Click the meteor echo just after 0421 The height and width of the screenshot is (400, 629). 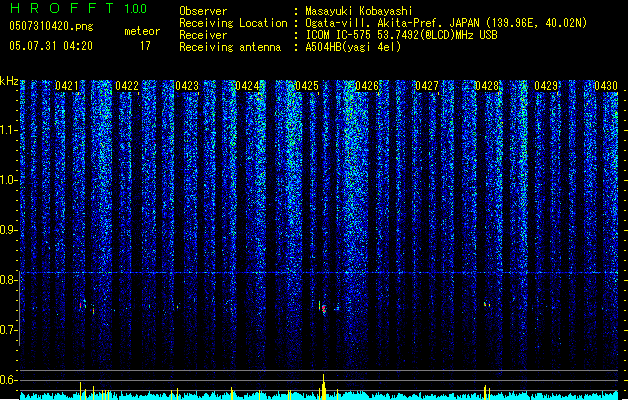[x=82, y=305]
